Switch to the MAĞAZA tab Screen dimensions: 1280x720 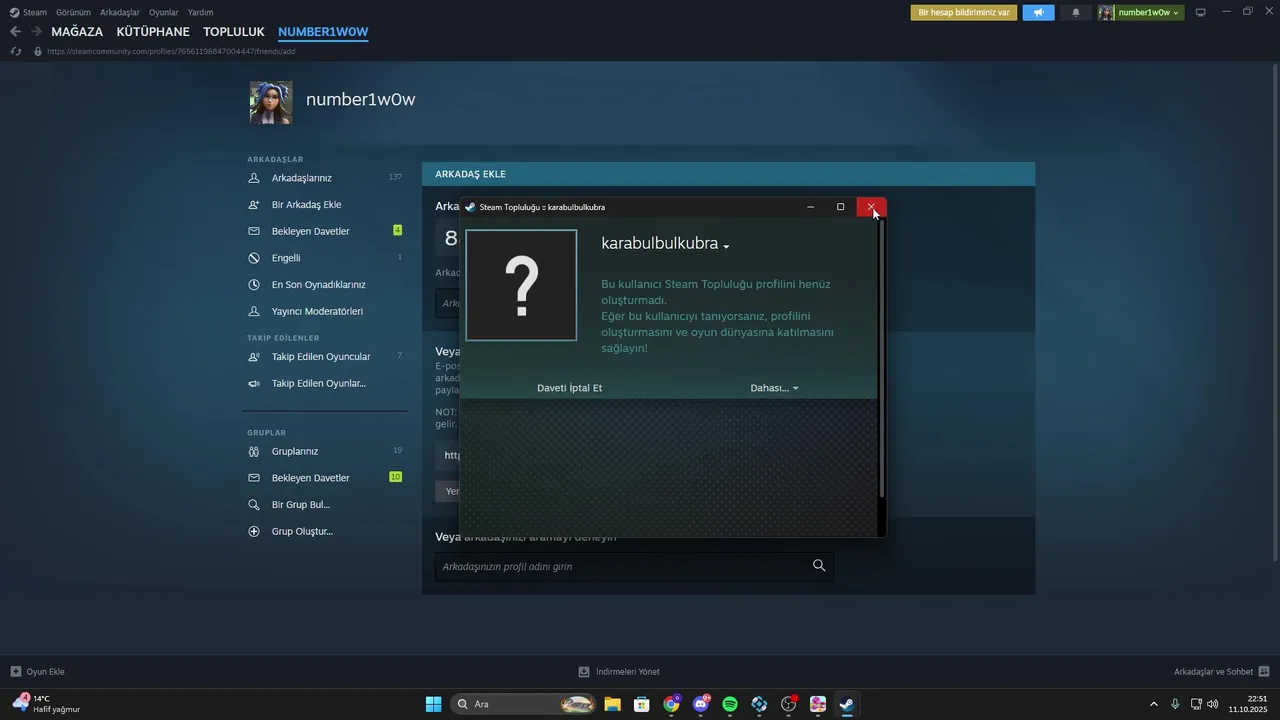77,32
